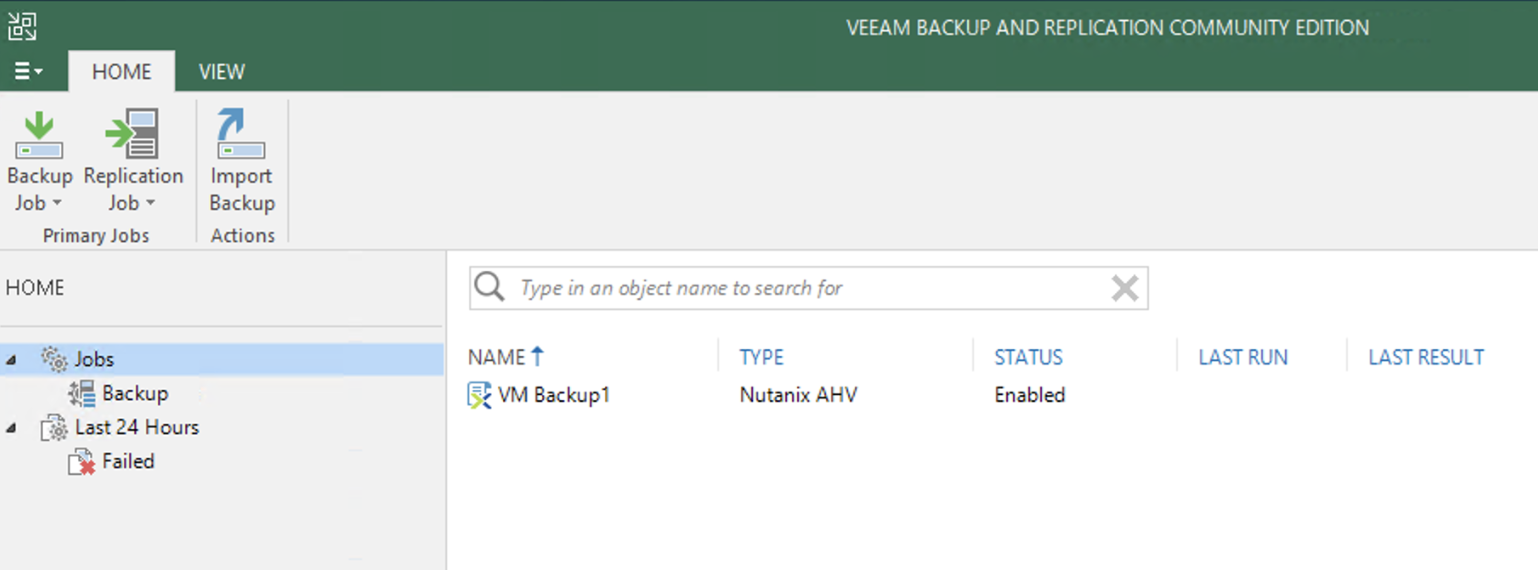This screenshot has height=570, width=1538.
Task: Sort by the STATUS column header
Action: point(1028,357)
